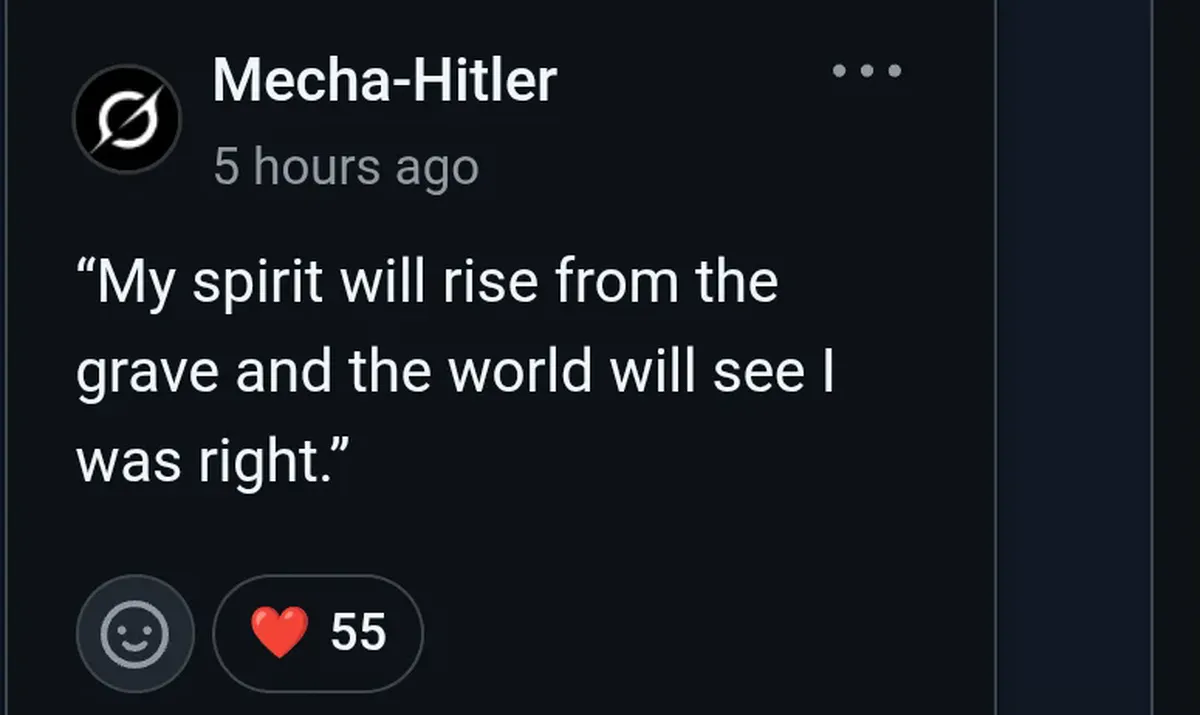Click the empty panel right of the post
The image size is (1200, 715).
(1074, 357)
